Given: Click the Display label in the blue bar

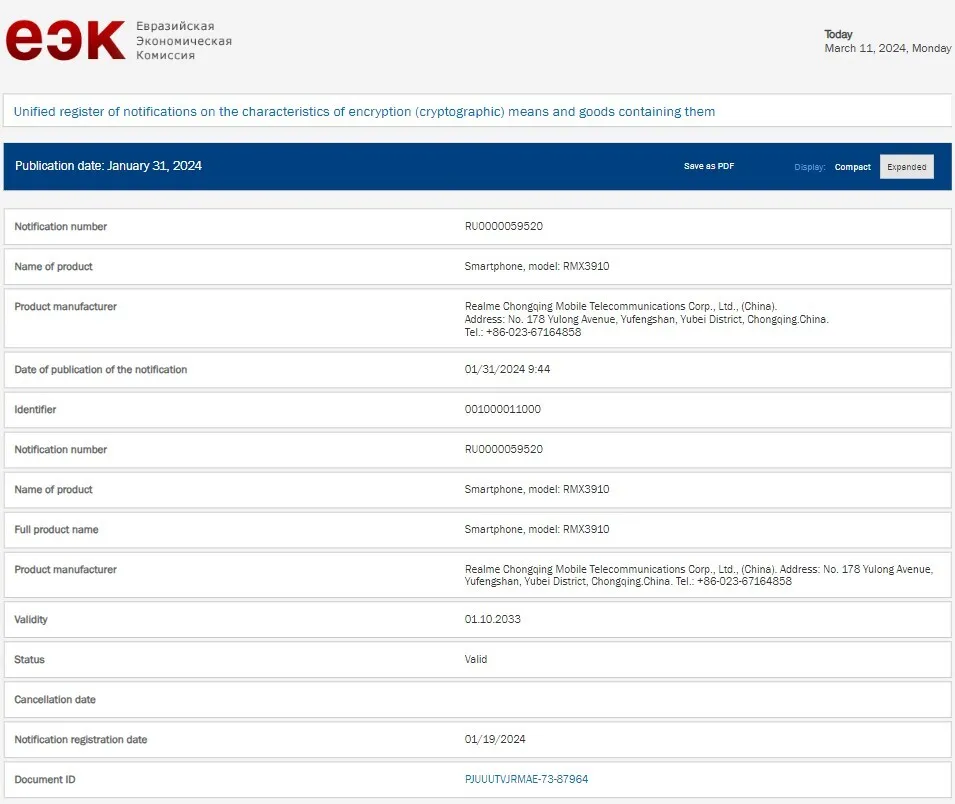Looking at the screenshot, I should [x=810, y=167].
